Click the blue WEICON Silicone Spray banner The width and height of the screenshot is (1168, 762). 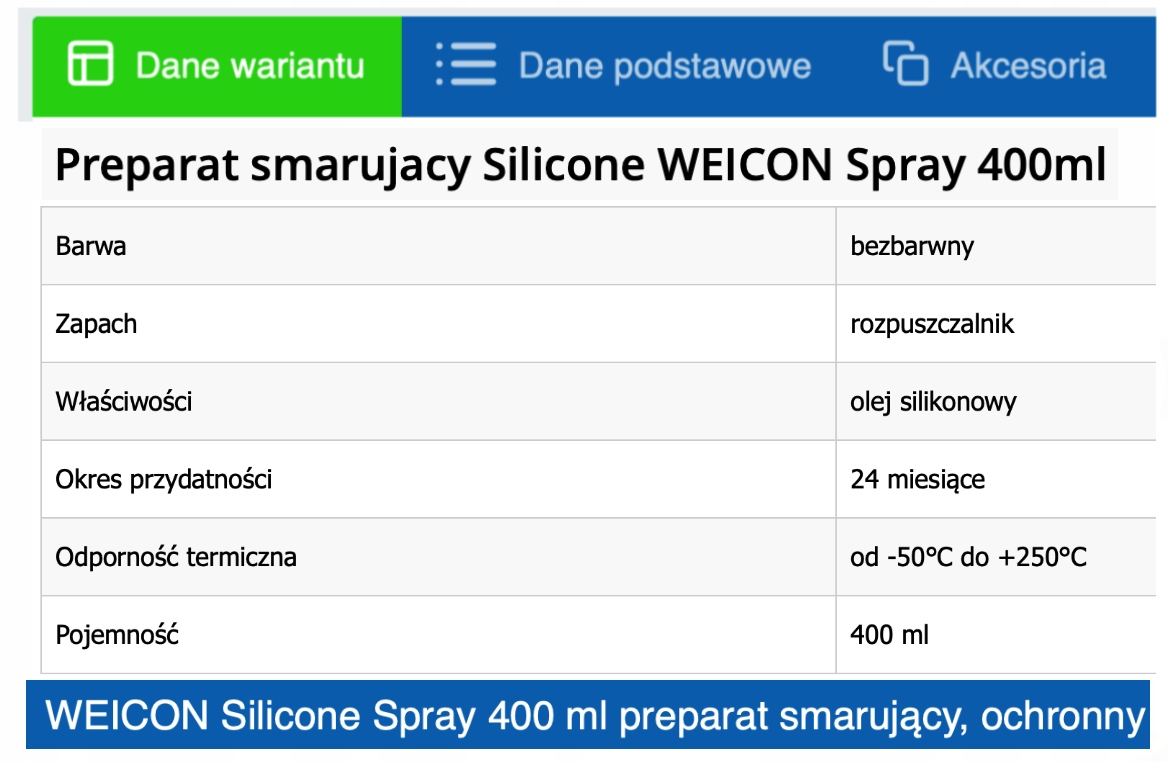588,715
